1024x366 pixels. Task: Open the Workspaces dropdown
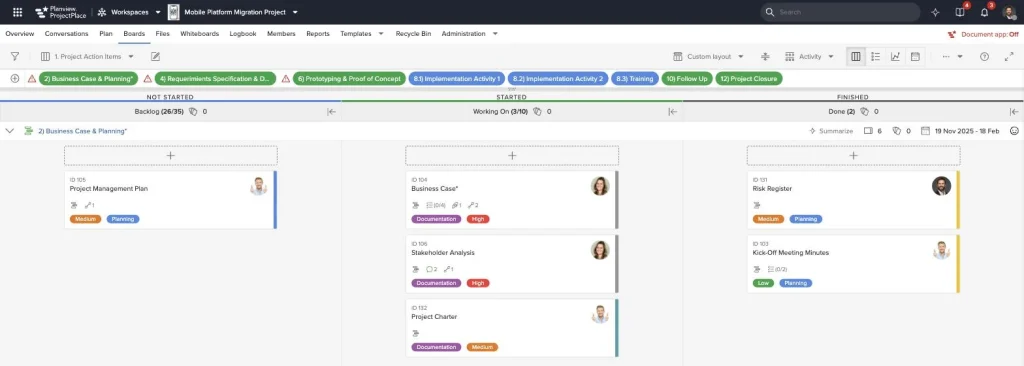pos(129,12)
